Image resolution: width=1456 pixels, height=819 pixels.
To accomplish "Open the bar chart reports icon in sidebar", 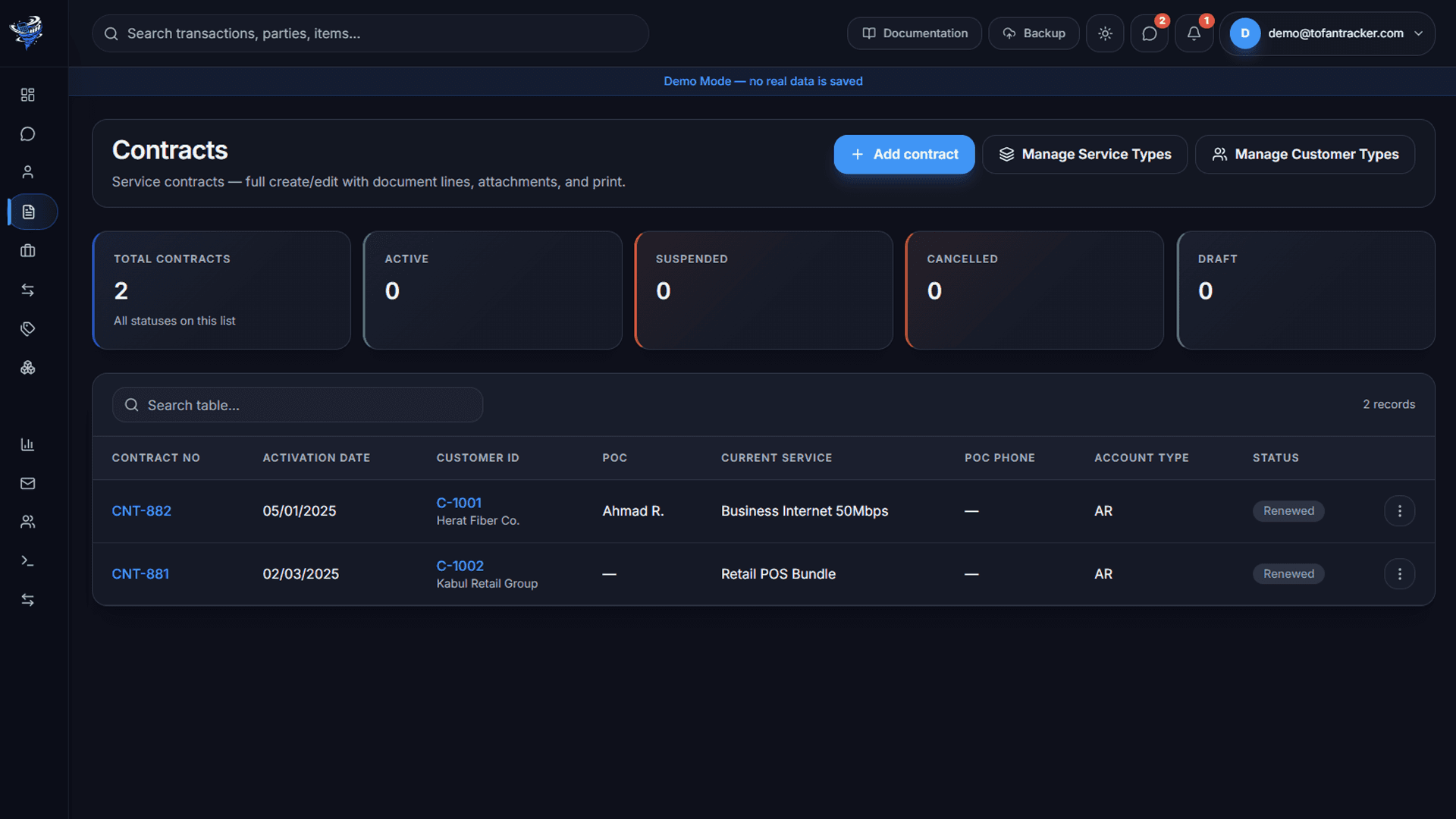I will pyautogui.click(x=28, y=444).
